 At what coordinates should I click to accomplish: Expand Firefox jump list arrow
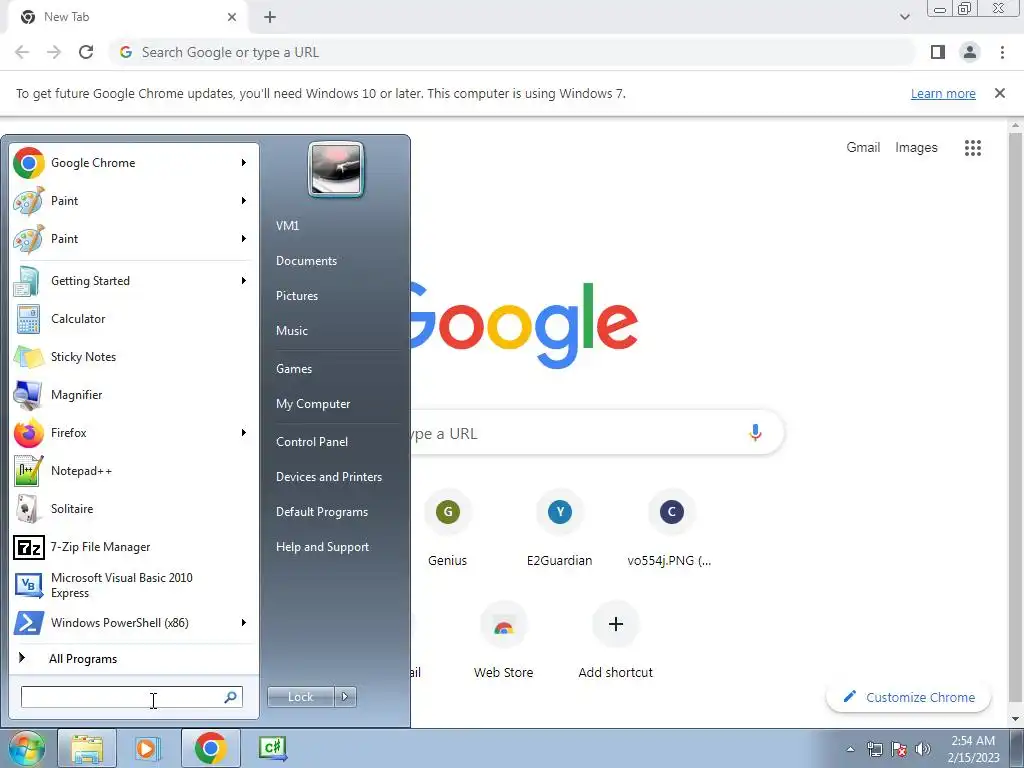244,433
